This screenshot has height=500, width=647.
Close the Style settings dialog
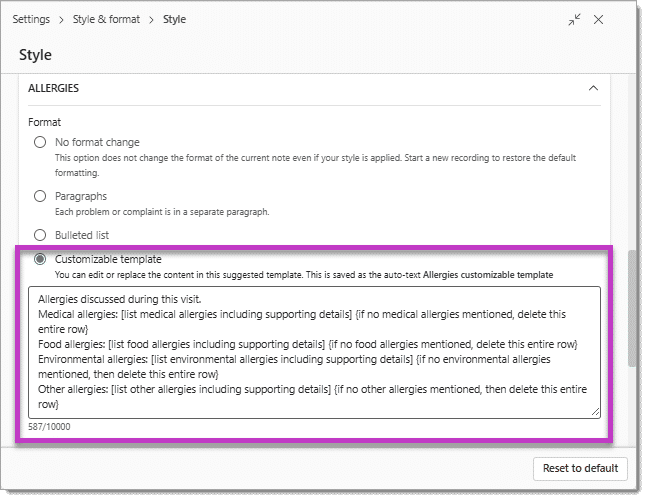coord(599,19)
